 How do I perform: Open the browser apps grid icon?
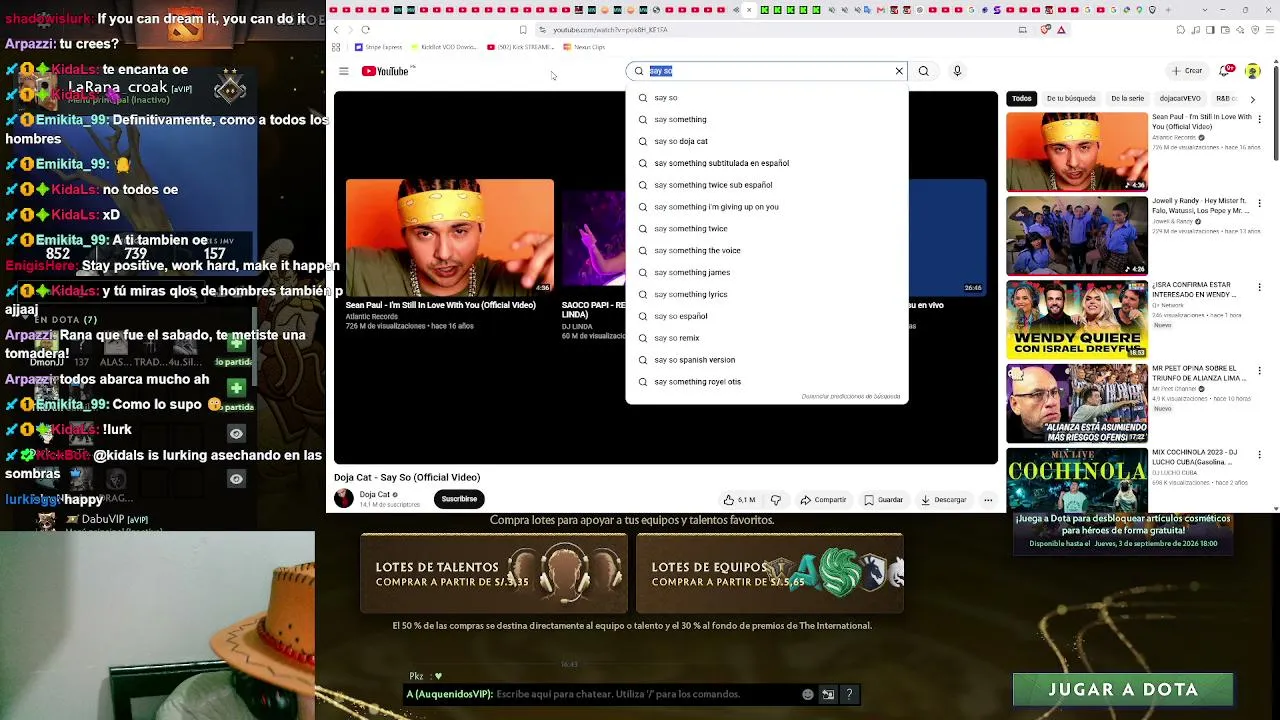336,47
